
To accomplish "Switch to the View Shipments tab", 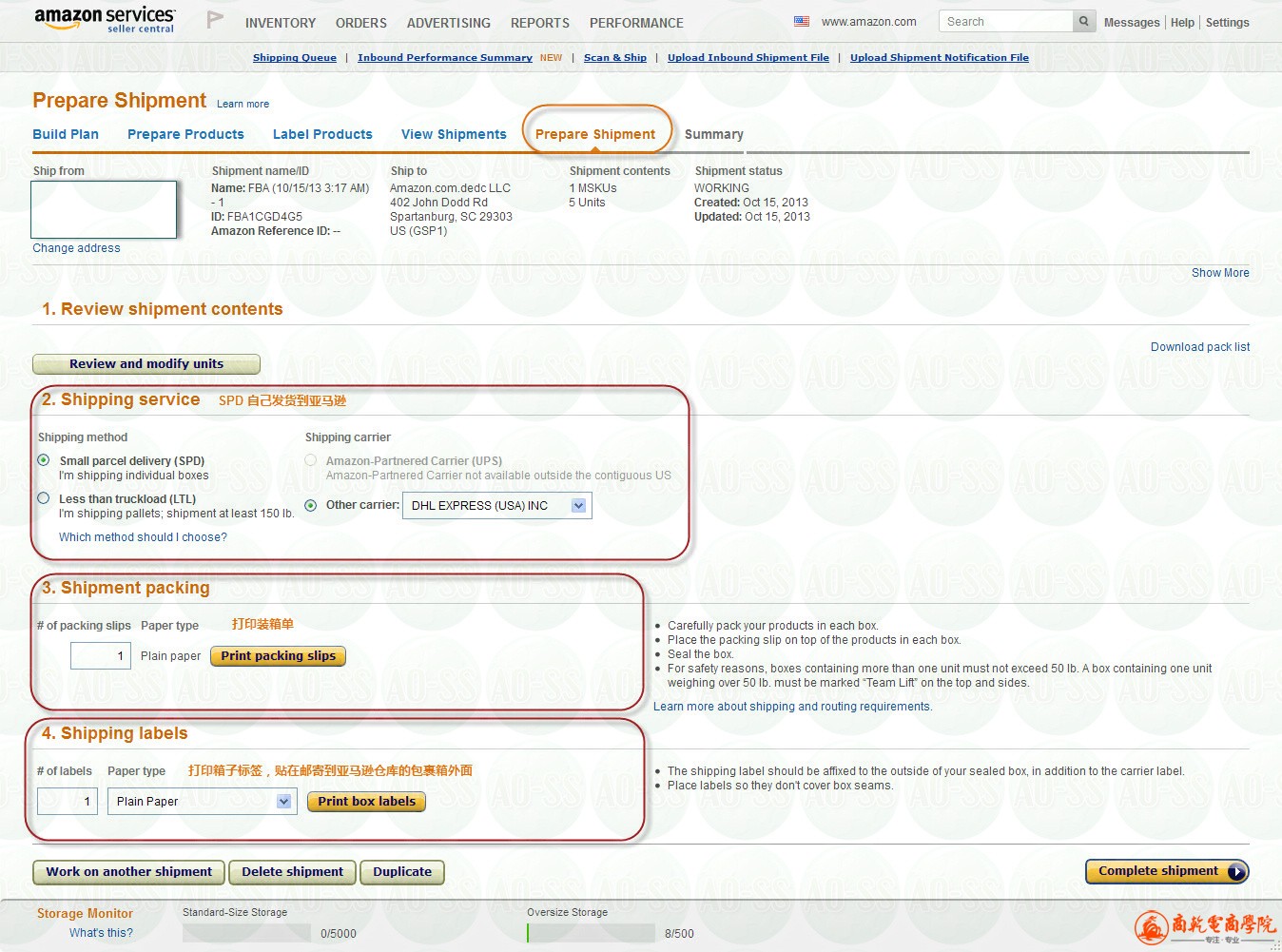I will click(454, 134).
